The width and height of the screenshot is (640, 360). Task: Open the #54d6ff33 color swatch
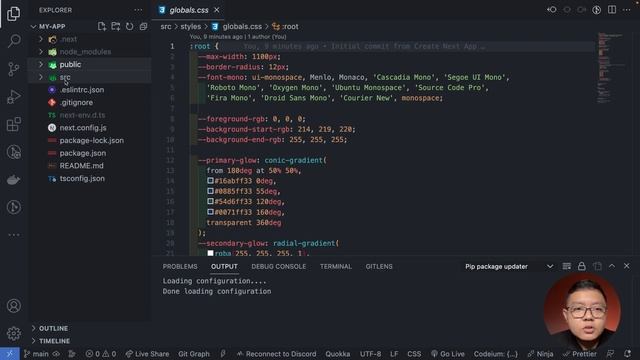point(210,201)
